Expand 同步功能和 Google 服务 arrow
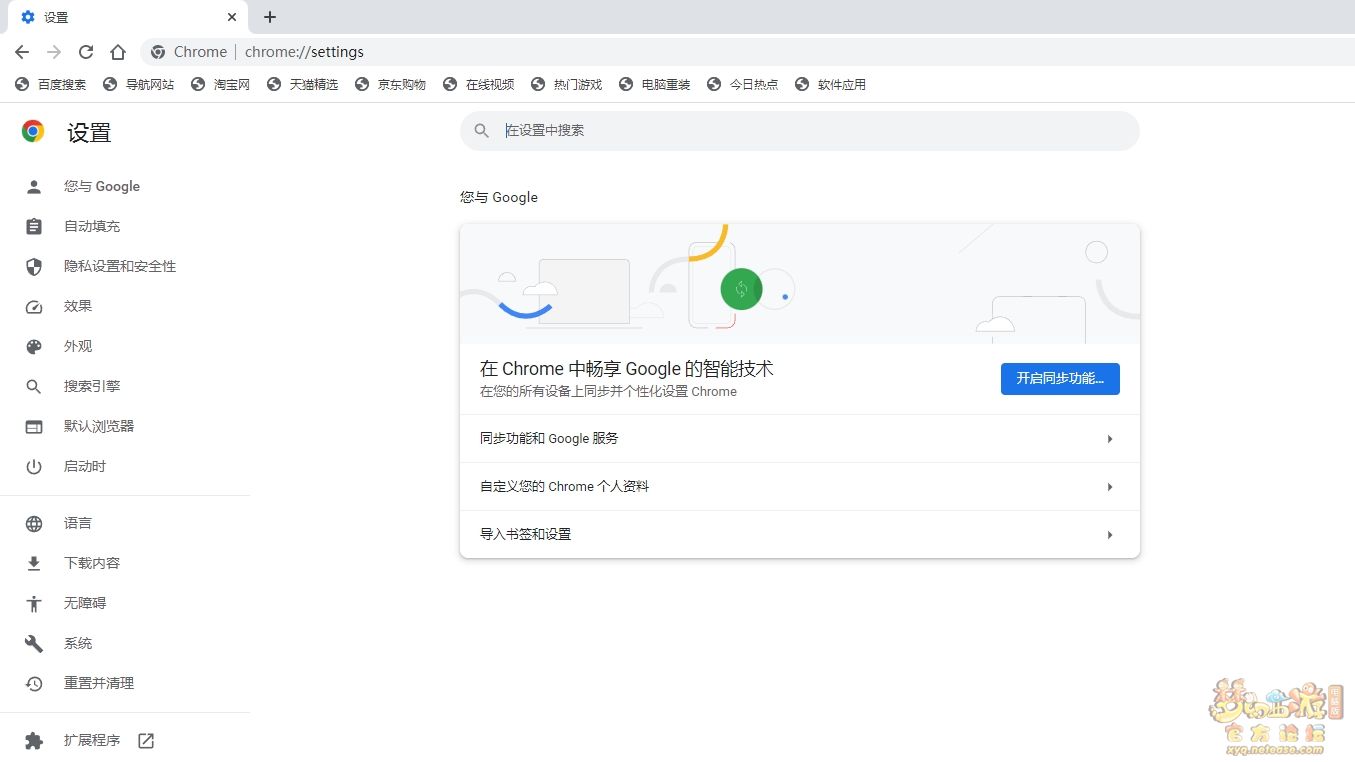This screenshot has width=1355, height=762. [1110, 439]
